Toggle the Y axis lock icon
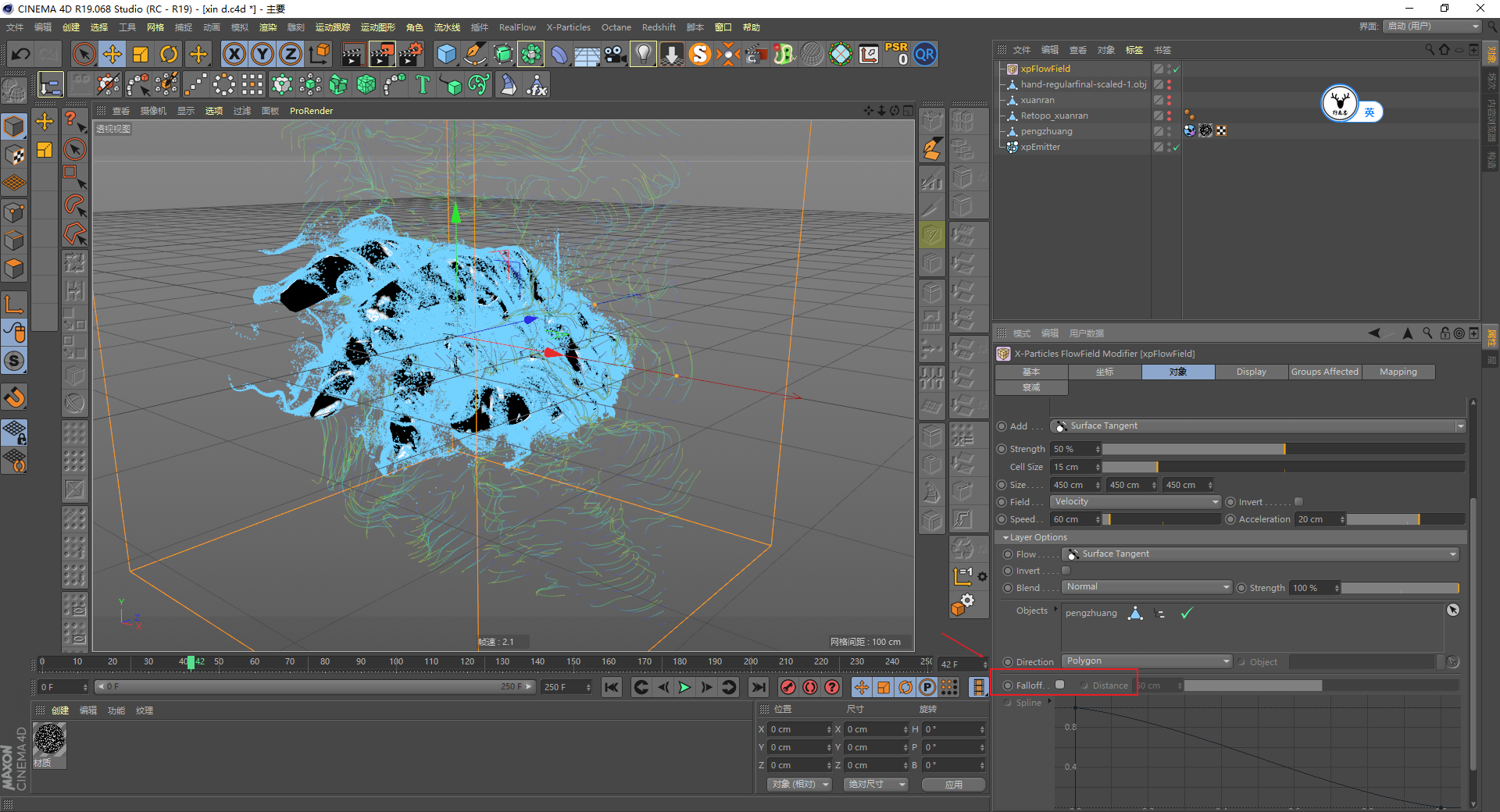This screenshot has width=1500, height=812. pyautogui.click(x=262, y=55)
